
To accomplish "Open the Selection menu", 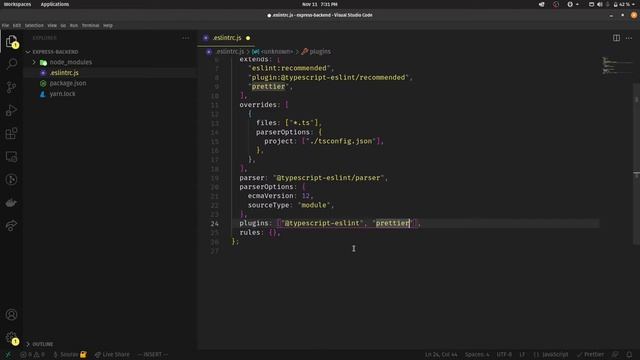I will 34,25.
